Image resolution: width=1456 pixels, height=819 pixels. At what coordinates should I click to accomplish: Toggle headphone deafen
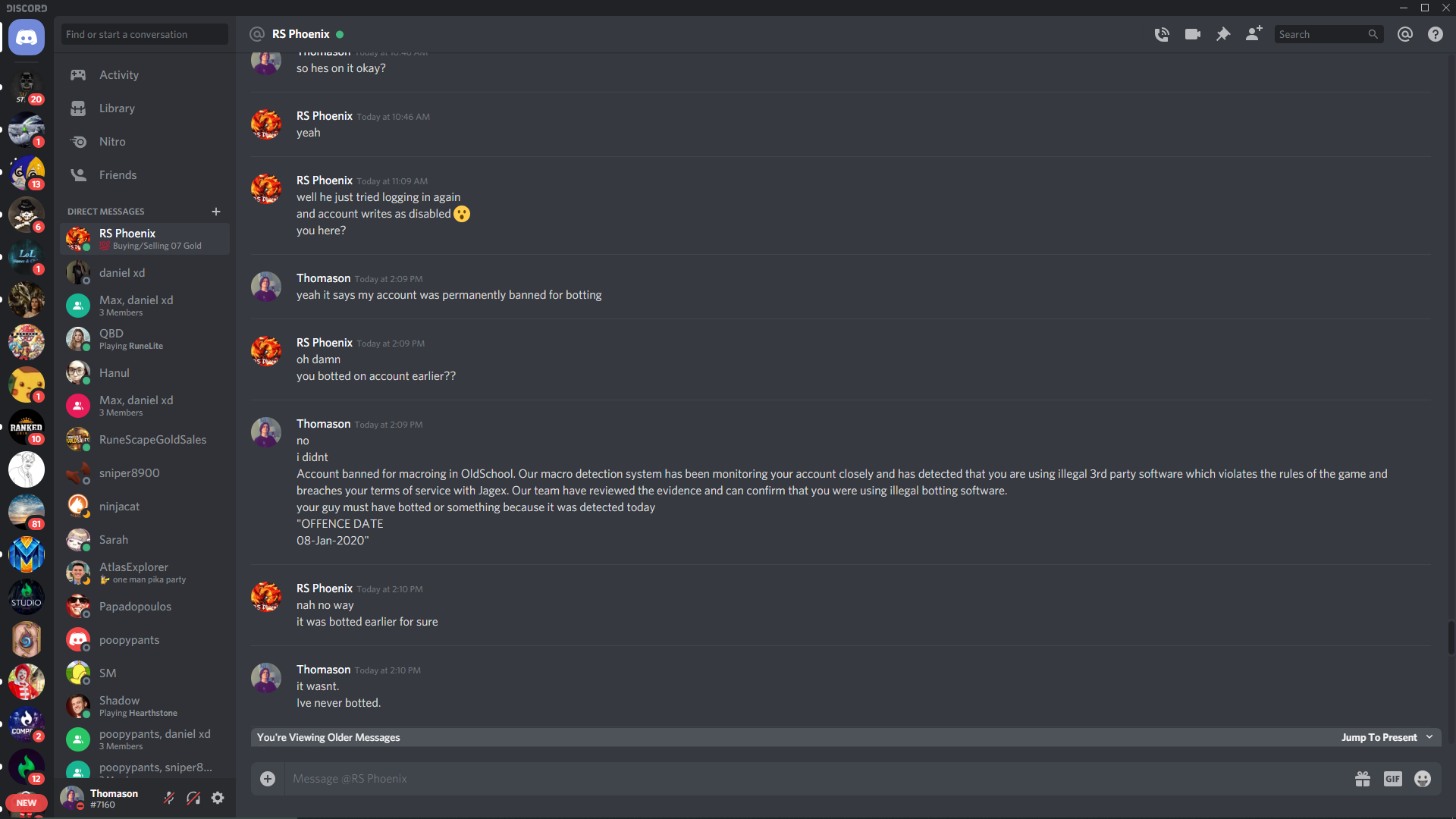pos(193,798)
